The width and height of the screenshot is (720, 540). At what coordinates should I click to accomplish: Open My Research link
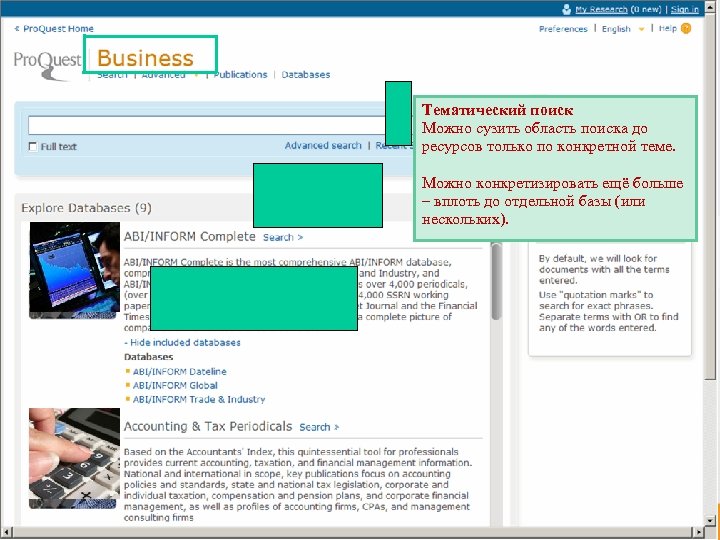[601, 9]
